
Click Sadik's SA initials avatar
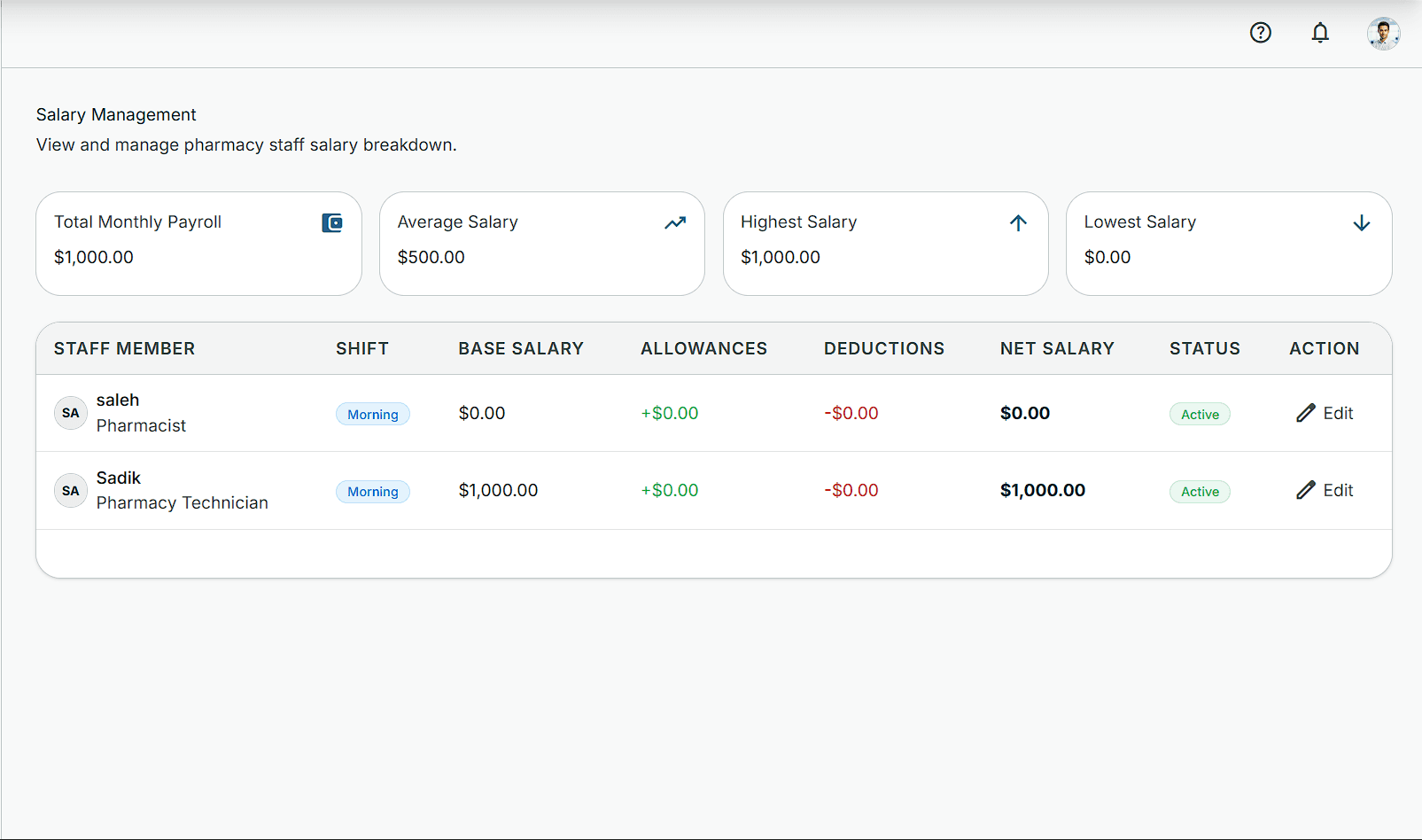click(71, 491)
